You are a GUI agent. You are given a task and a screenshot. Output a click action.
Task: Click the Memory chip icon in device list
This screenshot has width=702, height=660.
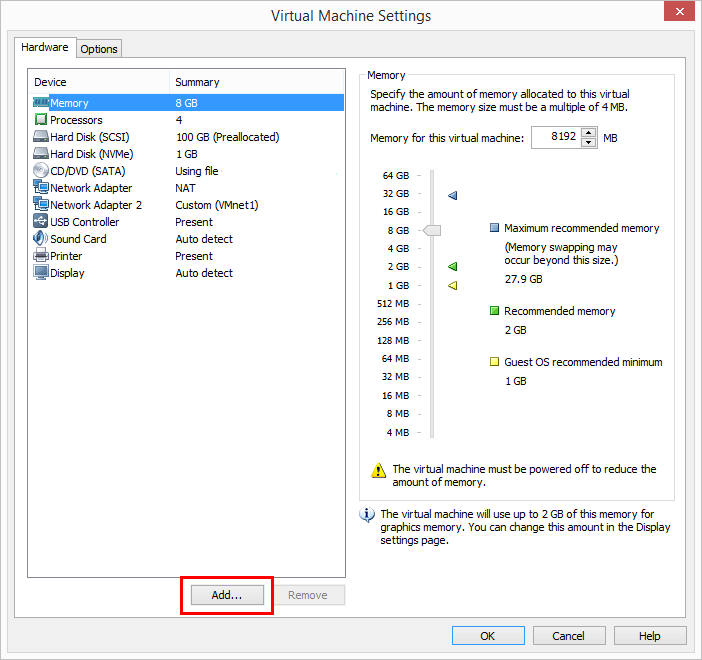coord(41,103)
